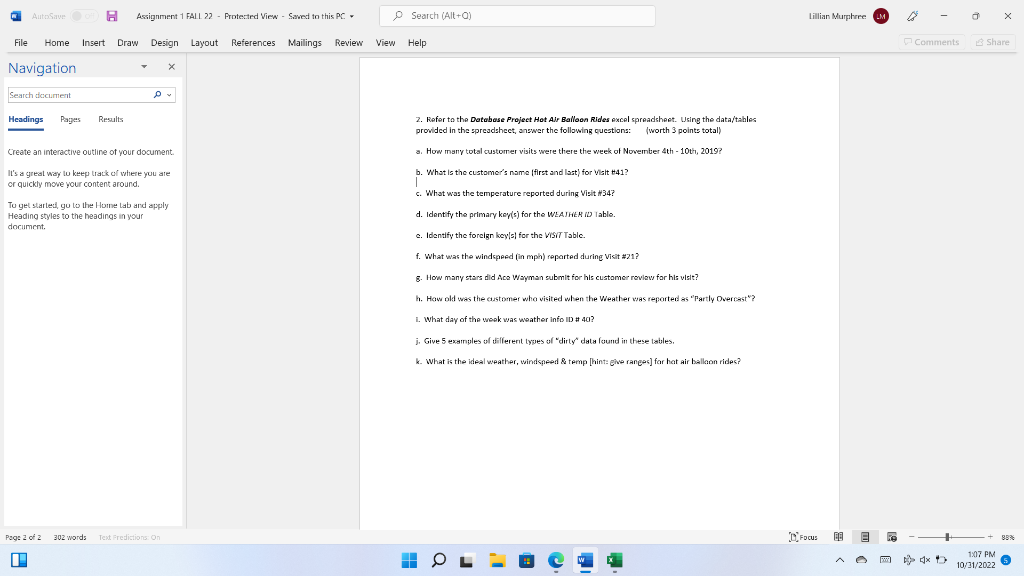Open Lillian Murphree account avatar

(880, 16)
